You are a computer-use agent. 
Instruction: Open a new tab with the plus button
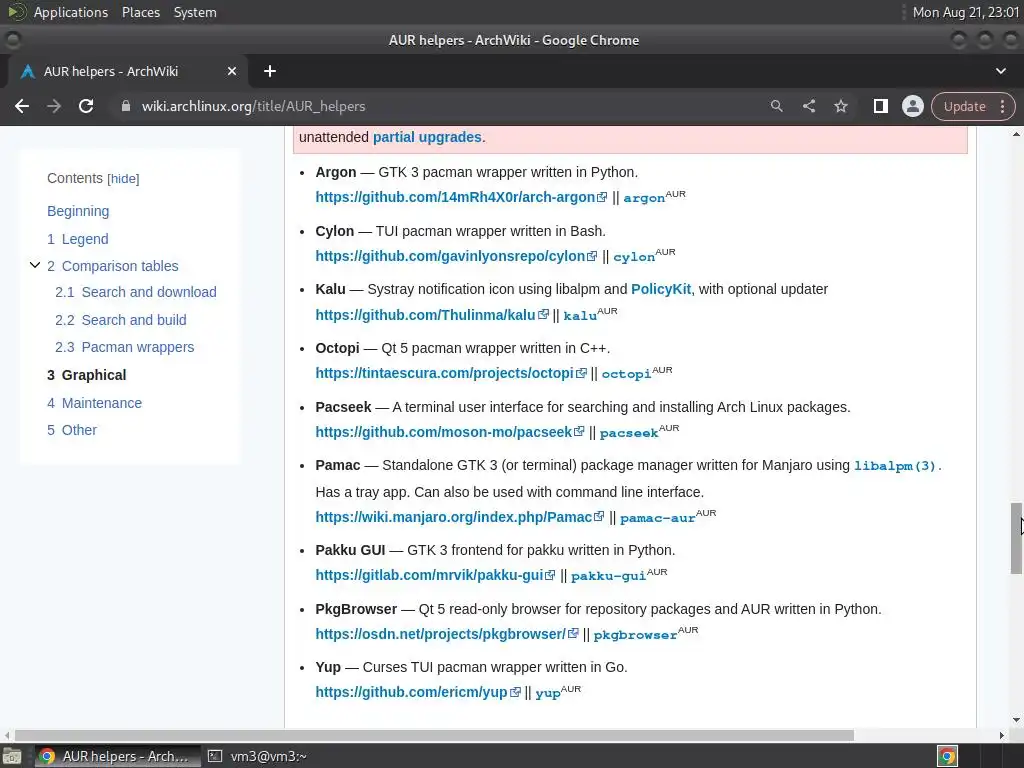(x=270, y=71)
